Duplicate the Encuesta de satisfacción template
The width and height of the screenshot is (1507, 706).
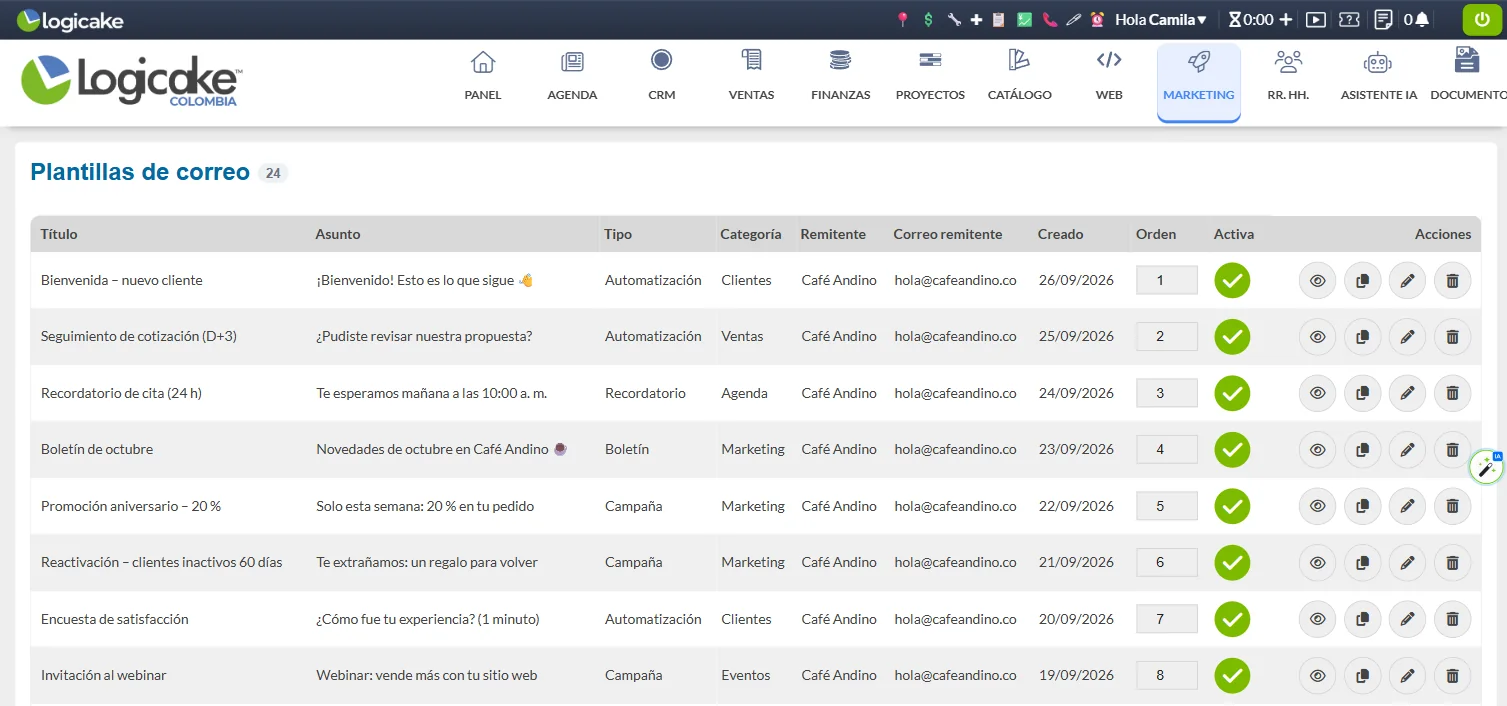click(x=1362, y=620)
